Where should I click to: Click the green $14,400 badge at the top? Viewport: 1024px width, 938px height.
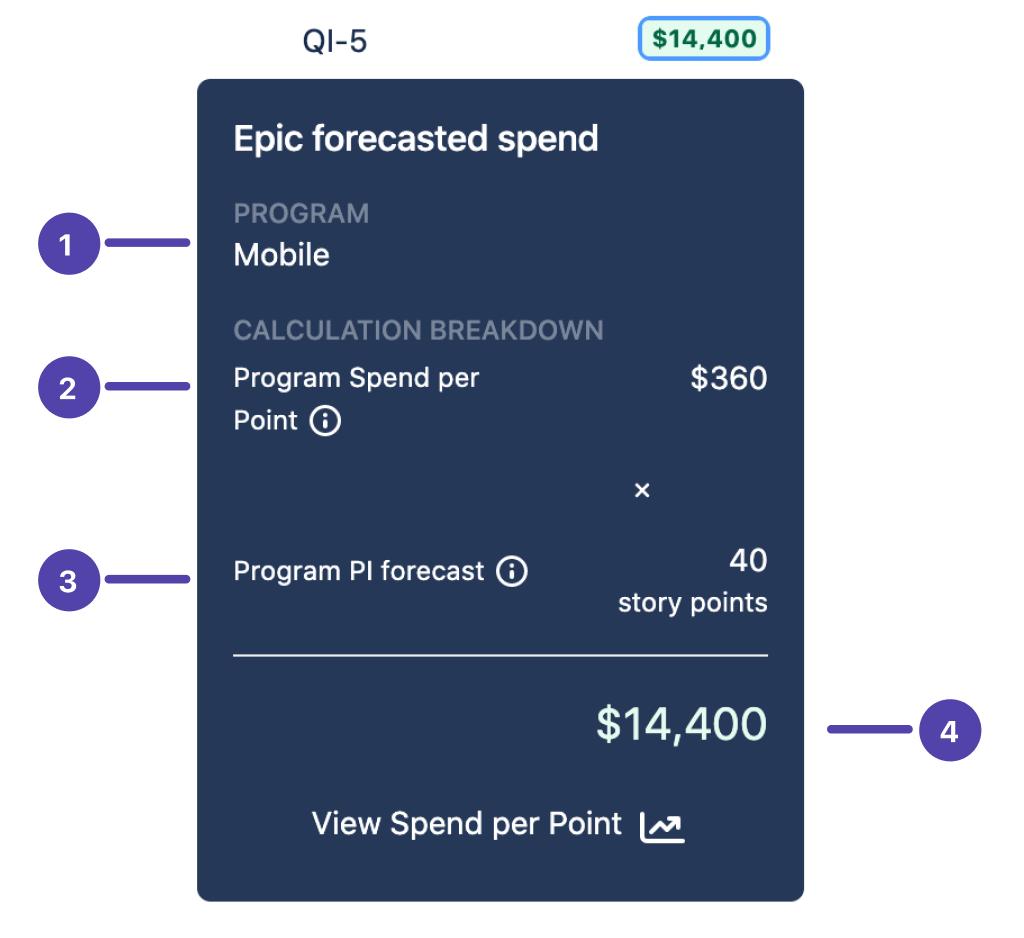704,39
